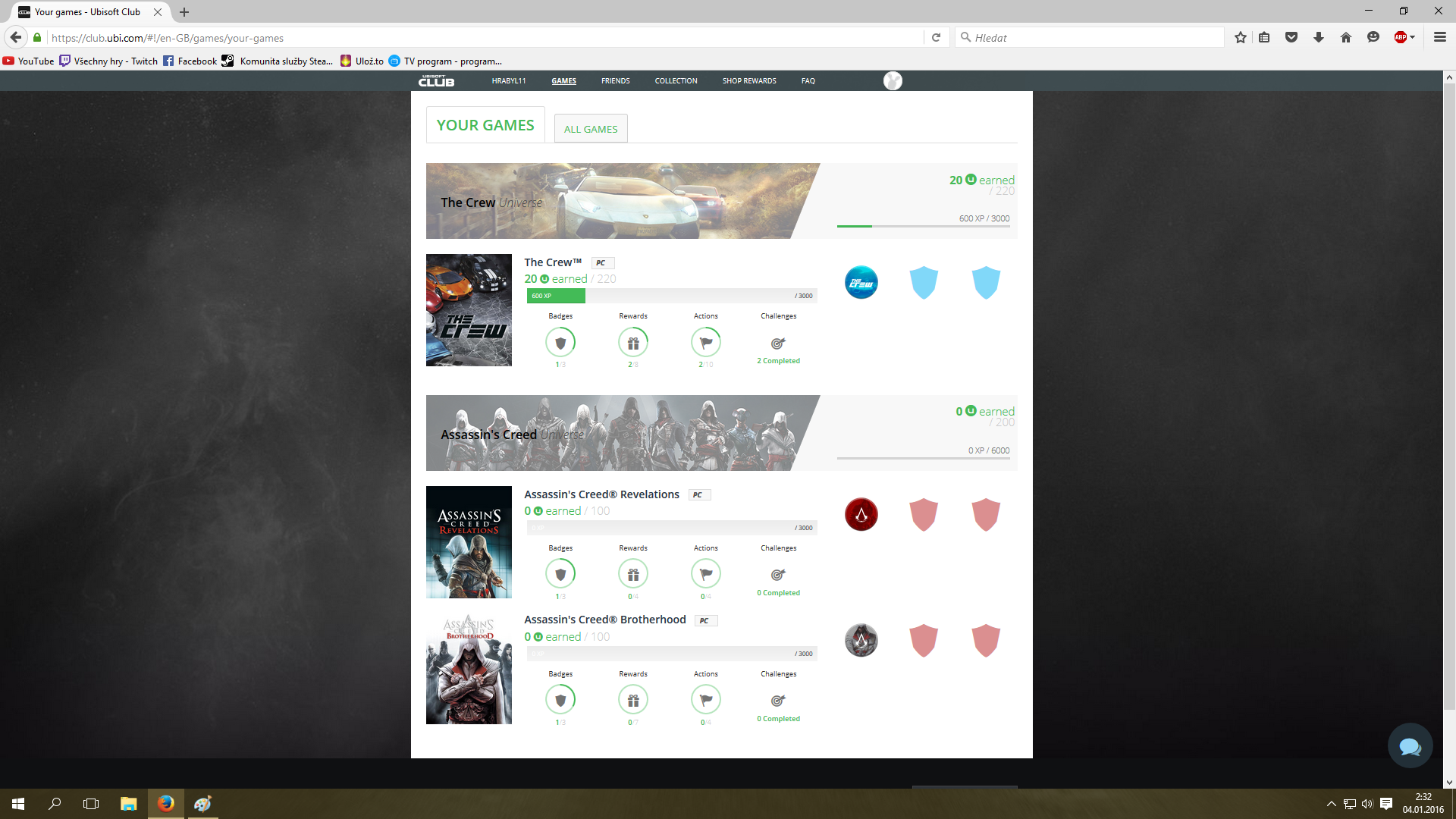Open the Firefox hamburger menu
1456x819 pixels.
(x=1439, y=37)
